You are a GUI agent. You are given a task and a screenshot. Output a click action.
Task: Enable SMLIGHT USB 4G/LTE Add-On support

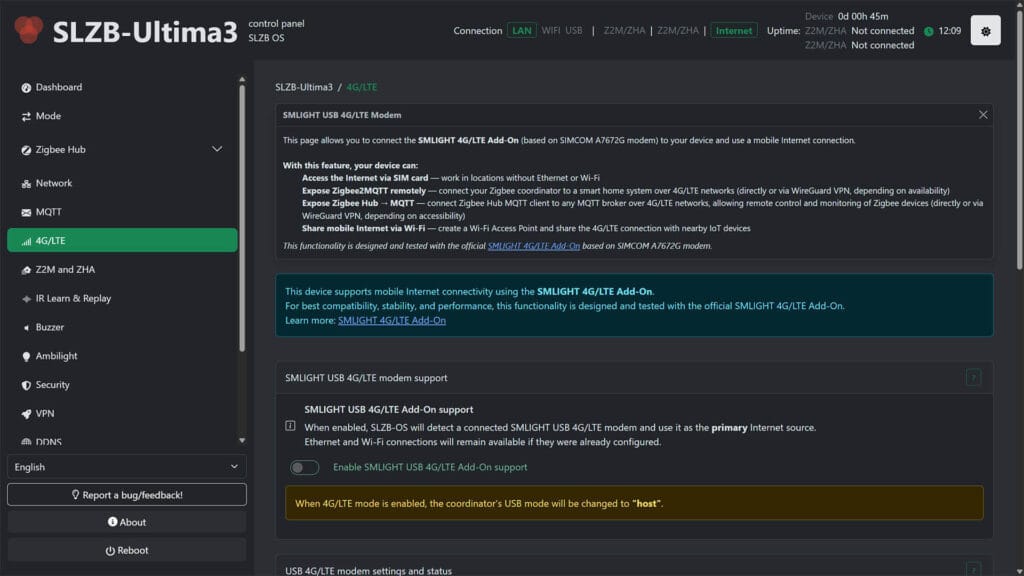[x=305, y=467]
